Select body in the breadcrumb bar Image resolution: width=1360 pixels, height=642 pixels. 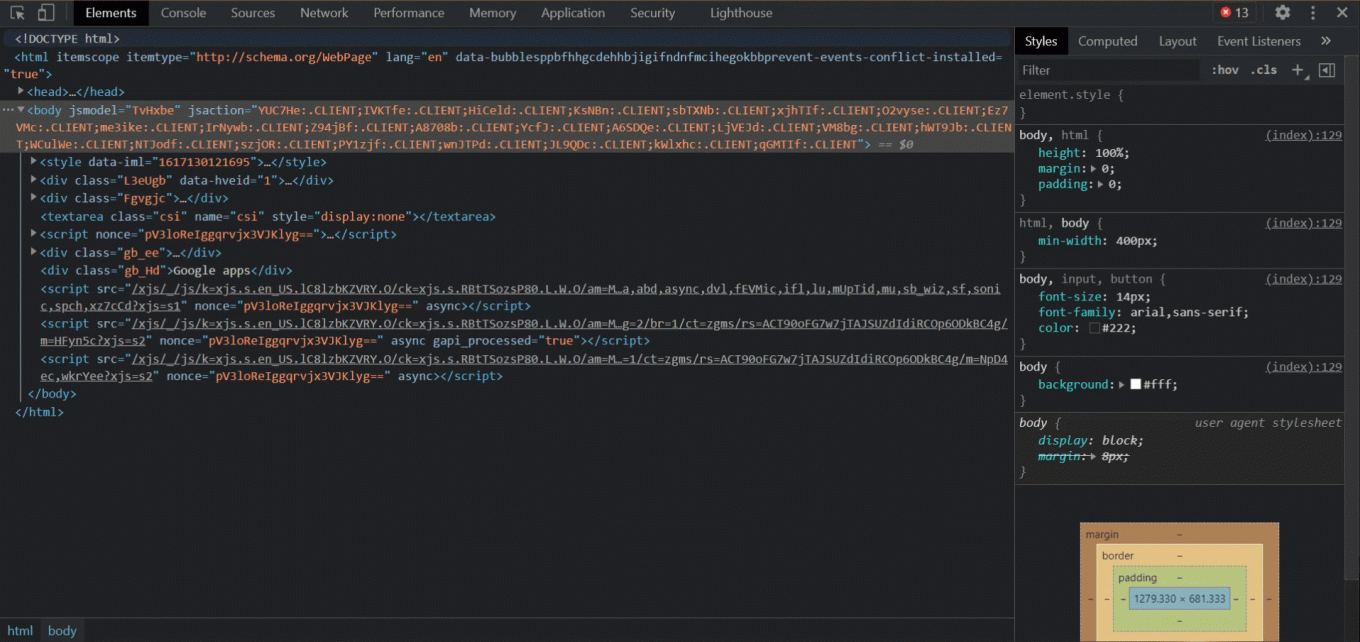(x=62, y=631)
